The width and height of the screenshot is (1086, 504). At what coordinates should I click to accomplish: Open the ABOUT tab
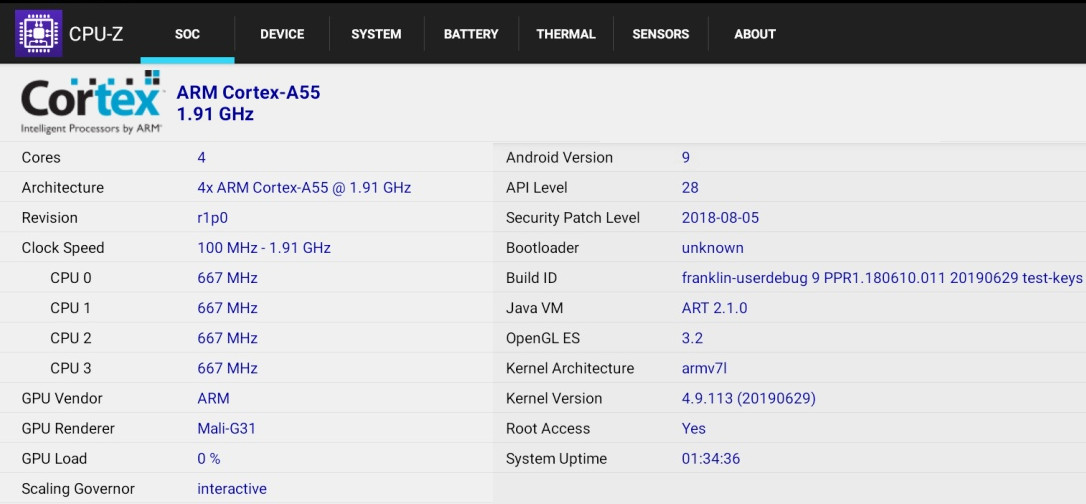pos(755,34)
